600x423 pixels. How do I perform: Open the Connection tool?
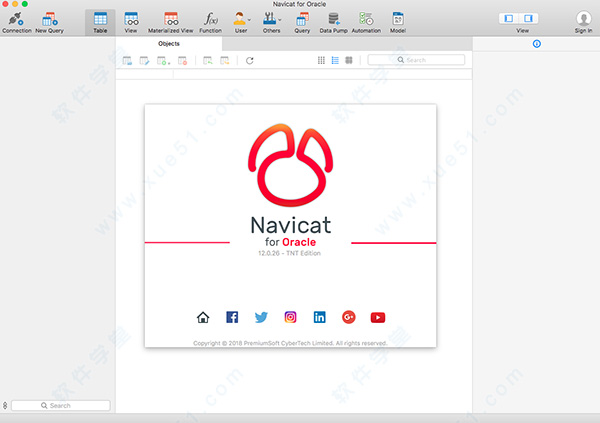click(x=16, y=22)
